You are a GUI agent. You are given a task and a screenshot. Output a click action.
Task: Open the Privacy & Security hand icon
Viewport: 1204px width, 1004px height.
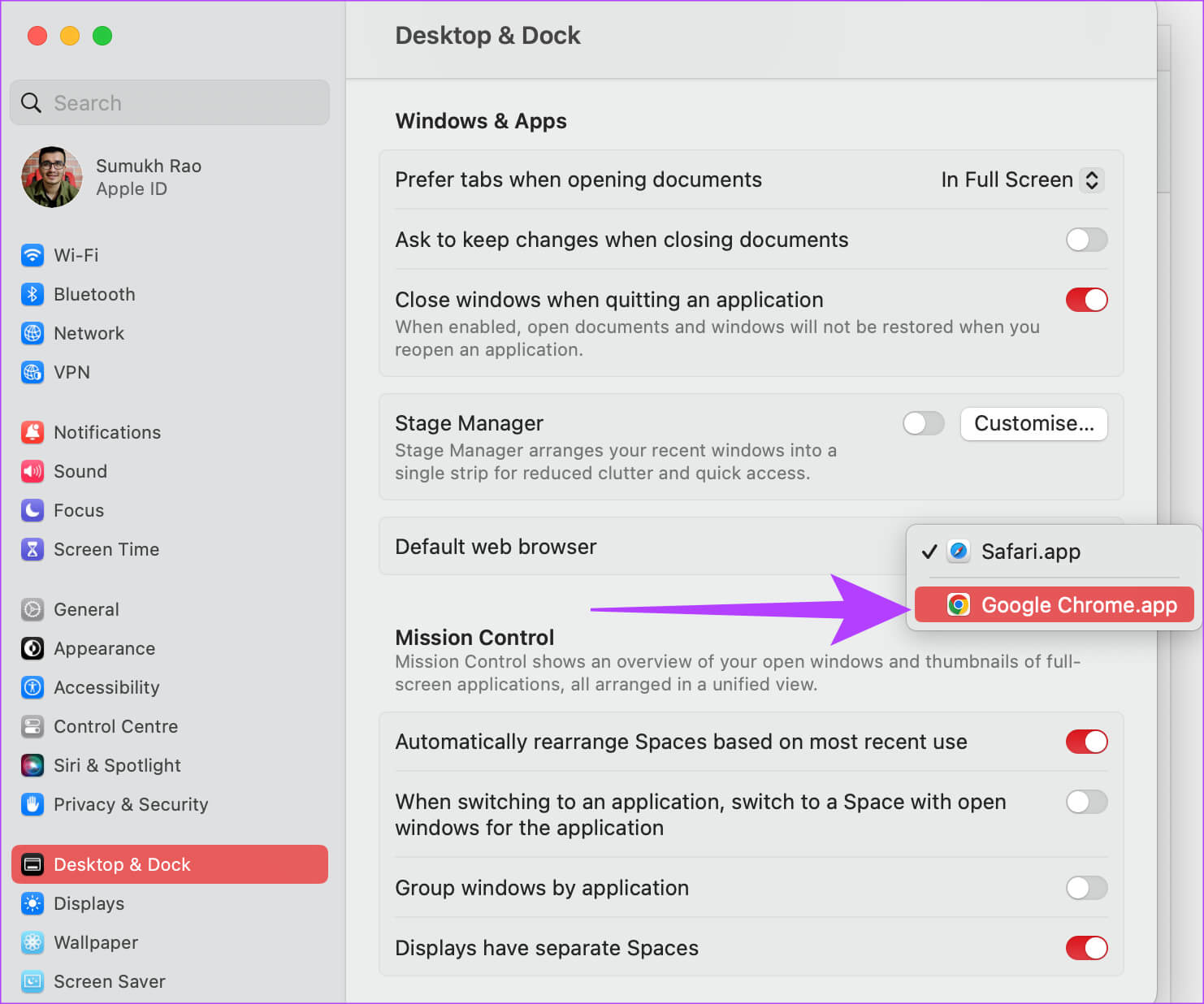tap(32, 804)
